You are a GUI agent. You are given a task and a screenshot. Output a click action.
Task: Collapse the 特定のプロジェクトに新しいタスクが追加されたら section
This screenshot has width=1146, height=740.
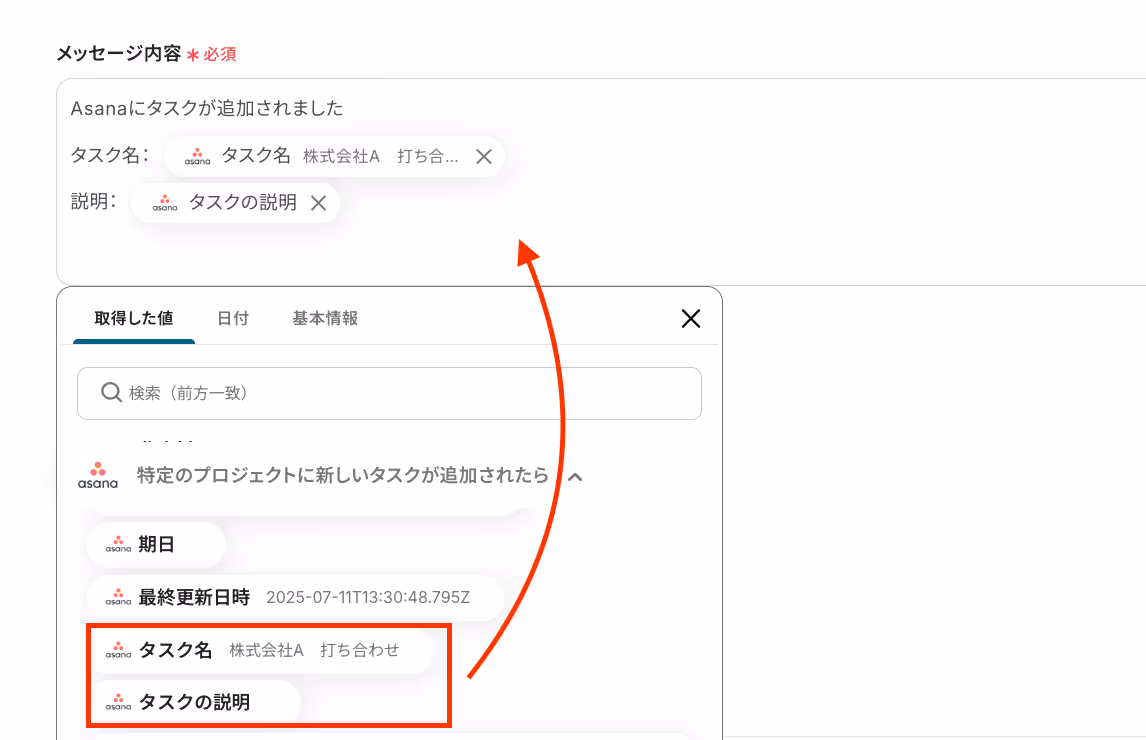point(575,477)
